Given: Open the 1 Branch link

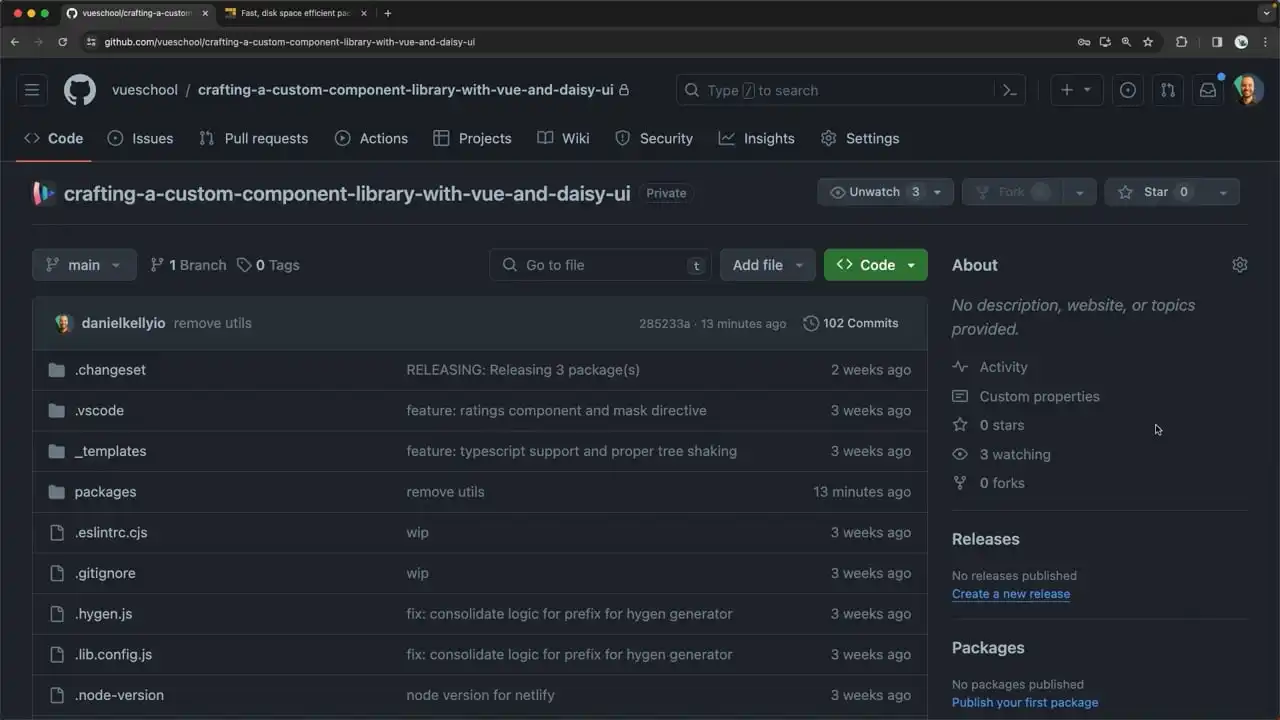Looking at the screenshot, I should [x=188, y=265].
